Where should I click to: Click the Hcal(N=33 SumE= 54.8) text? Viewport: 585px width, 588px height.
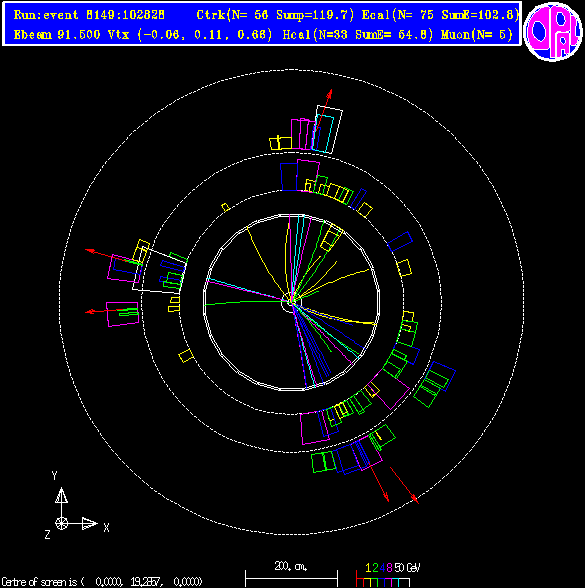[x=358, y=34]
